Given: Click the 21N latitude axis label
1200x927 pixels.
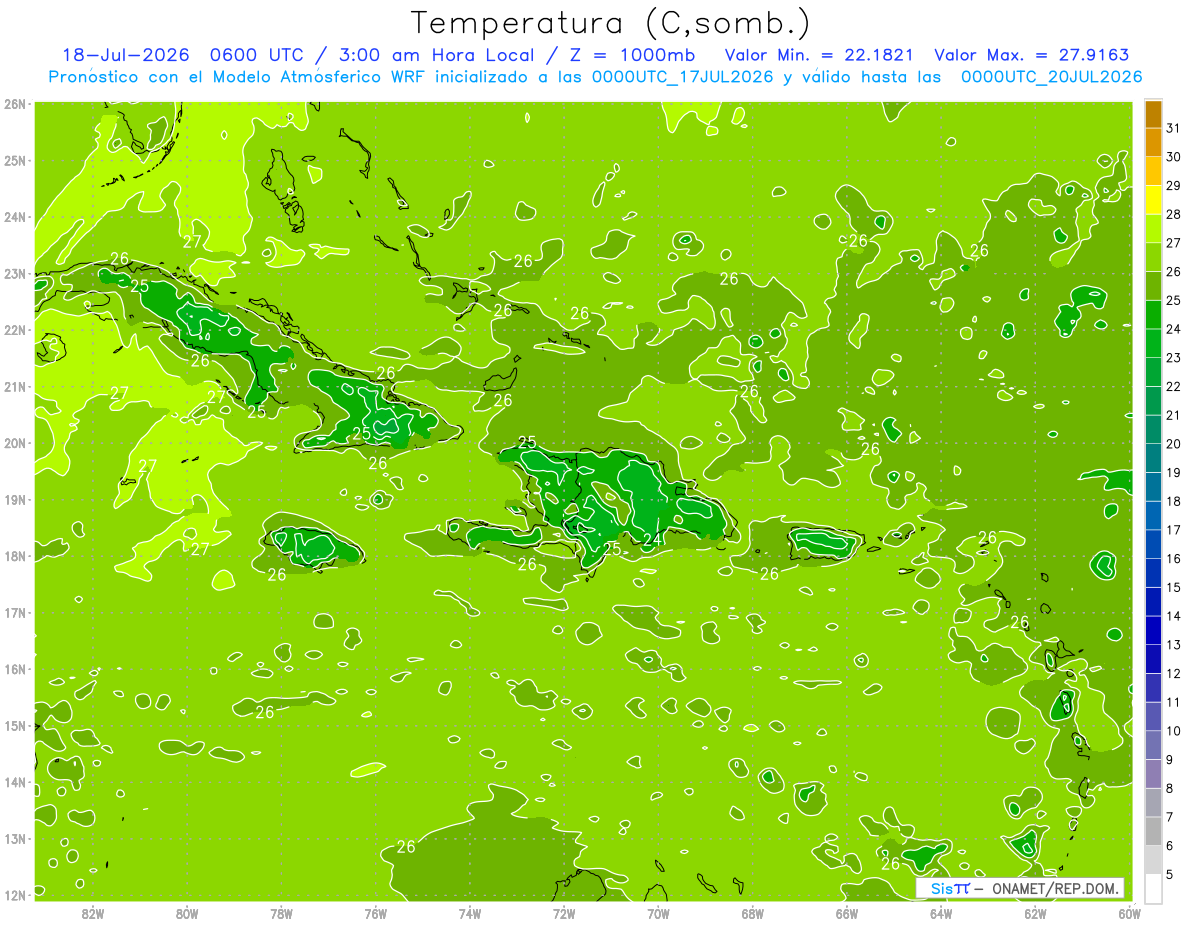Looking at the screenshot, I should 15,387.
